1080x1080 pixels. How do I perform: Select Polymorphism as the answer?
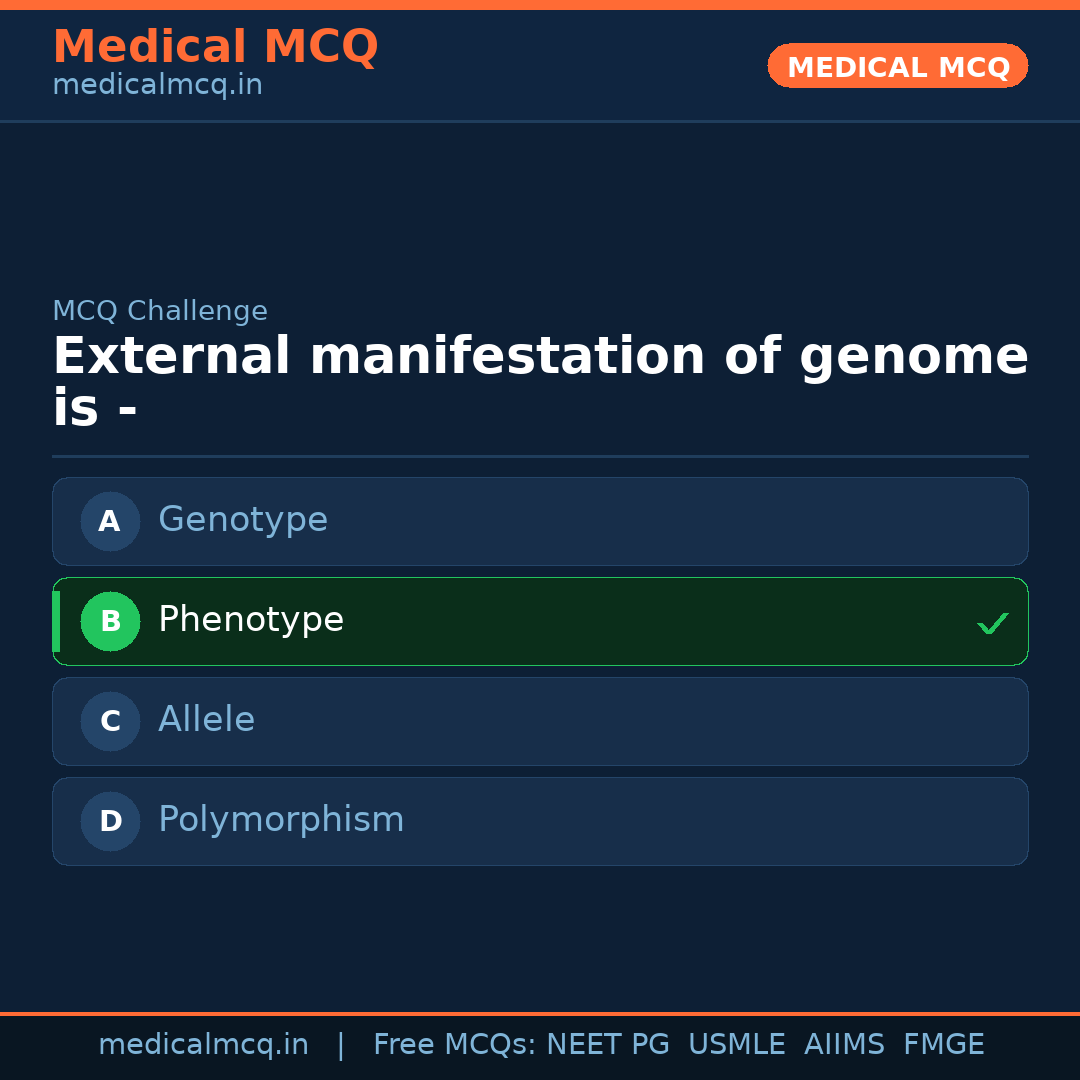(x=281, y=820)
